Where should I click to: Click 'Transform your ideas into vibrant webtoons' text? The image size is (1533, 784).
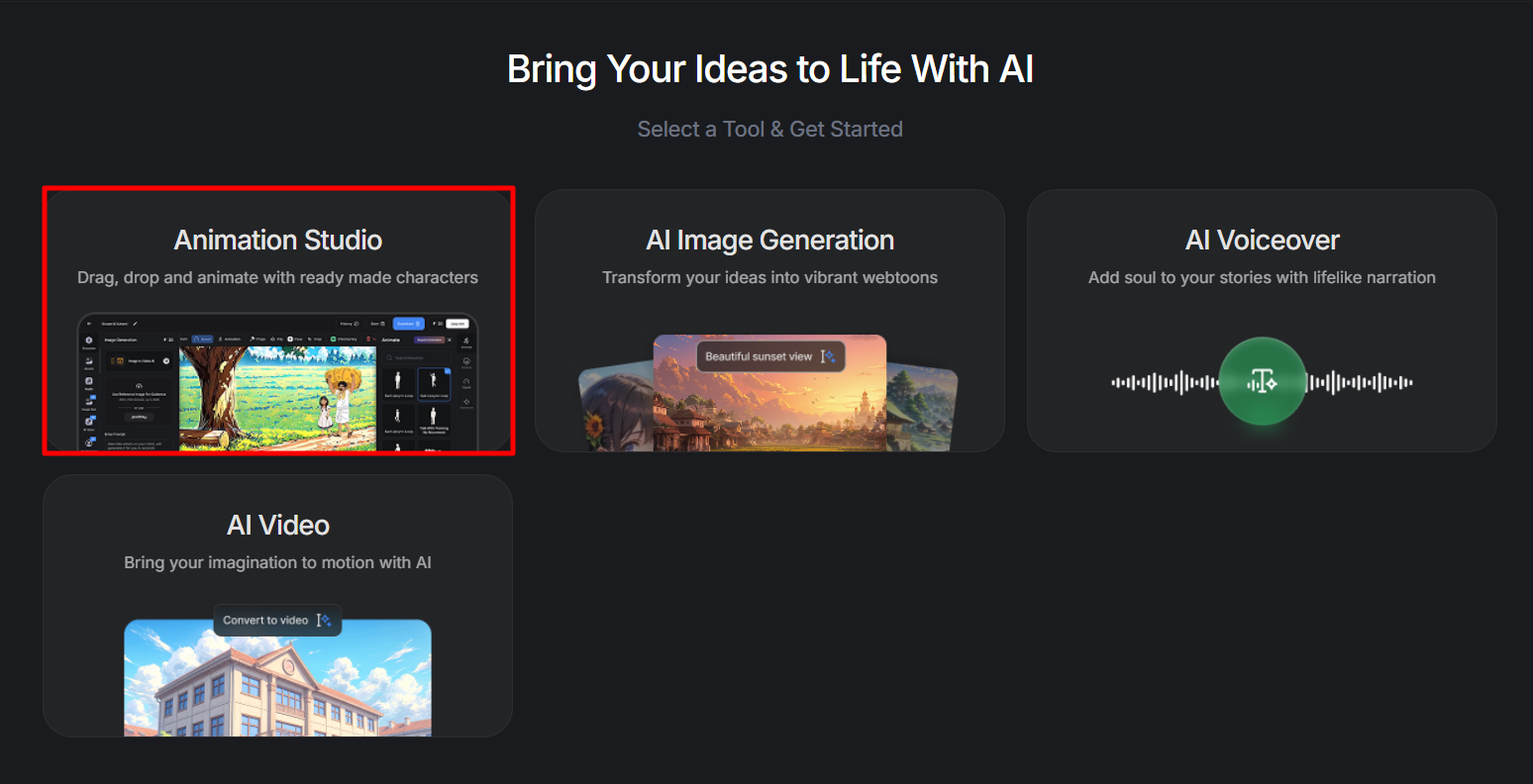[769, 277]
